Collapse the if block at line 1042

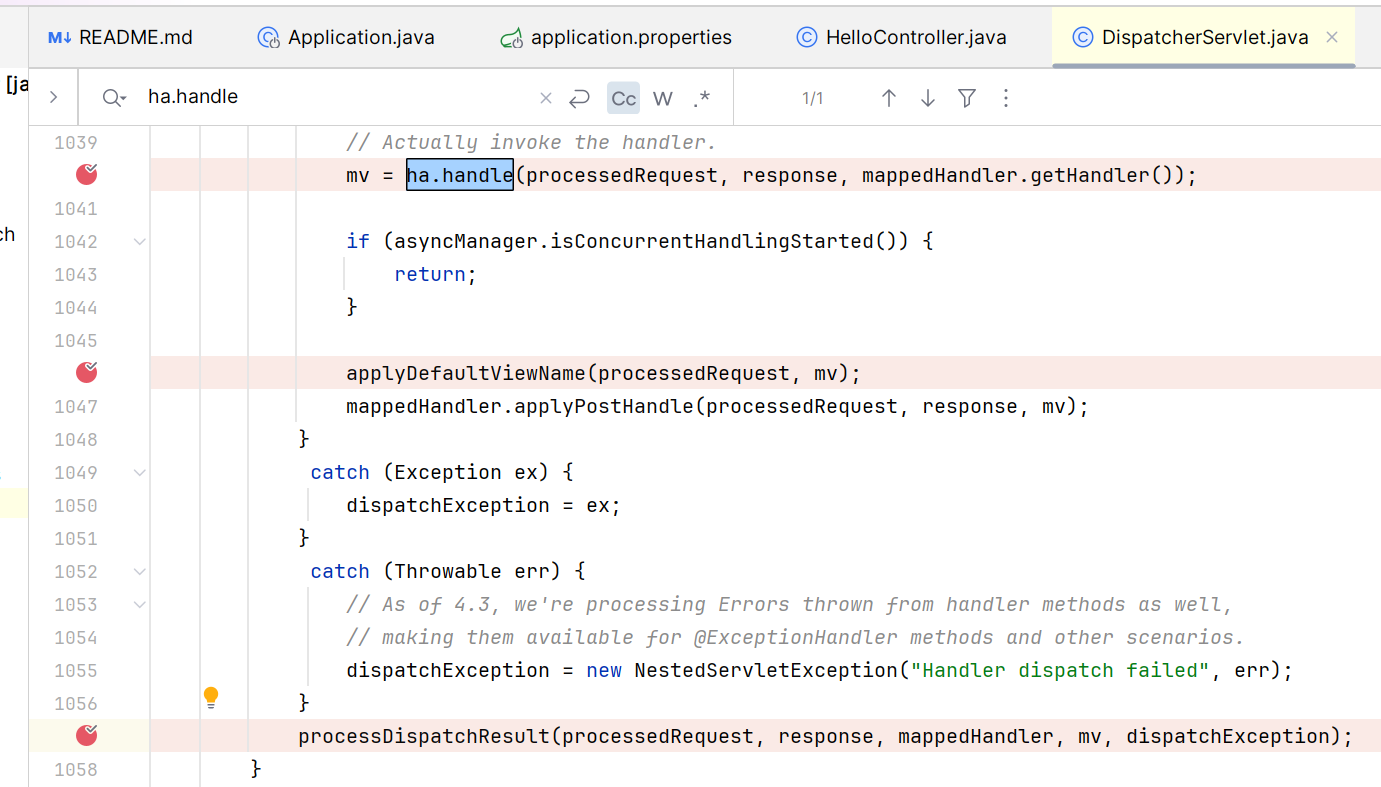(139, 241)
